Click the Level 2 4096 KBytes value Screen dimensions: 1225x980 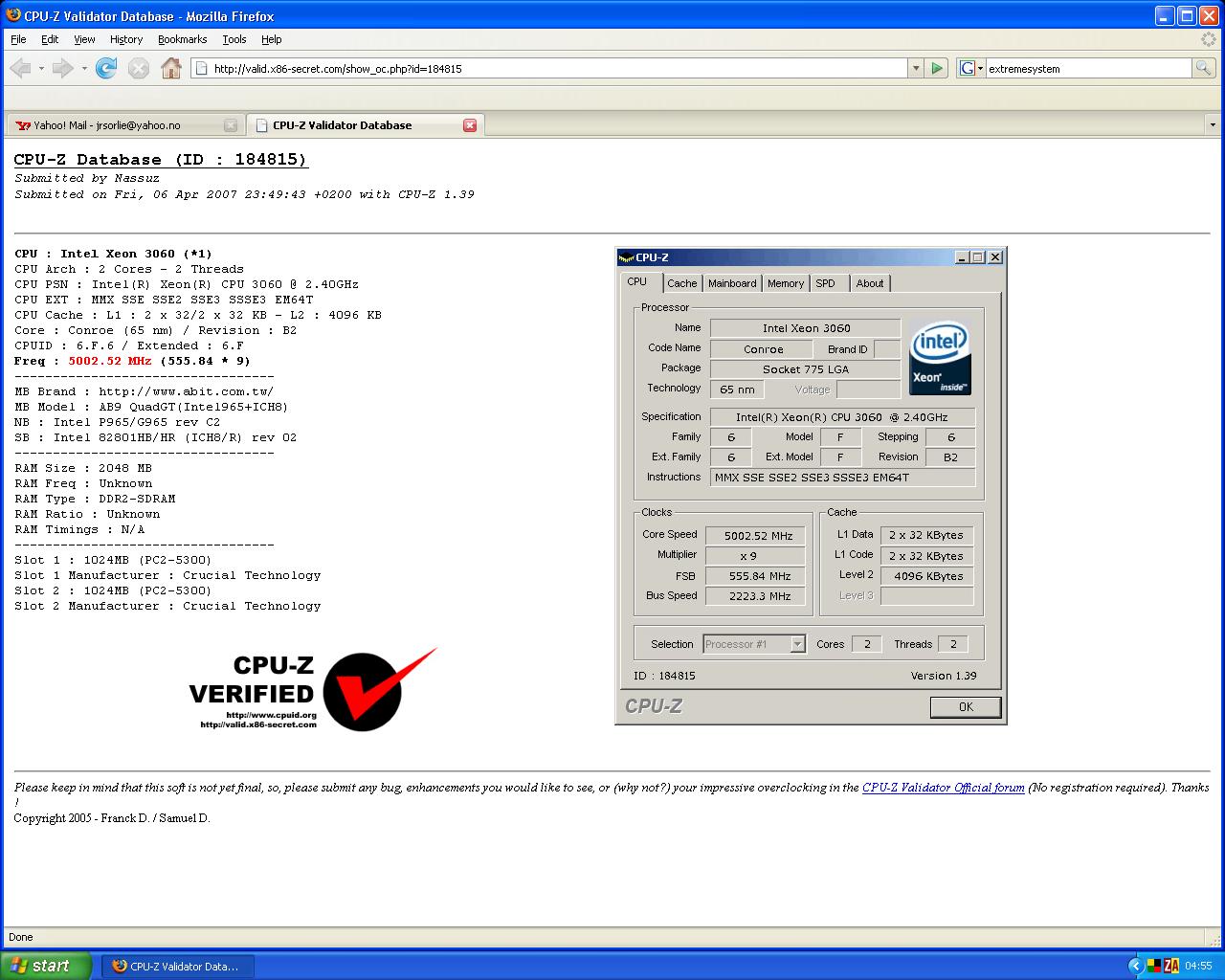(x=927, y=576)
